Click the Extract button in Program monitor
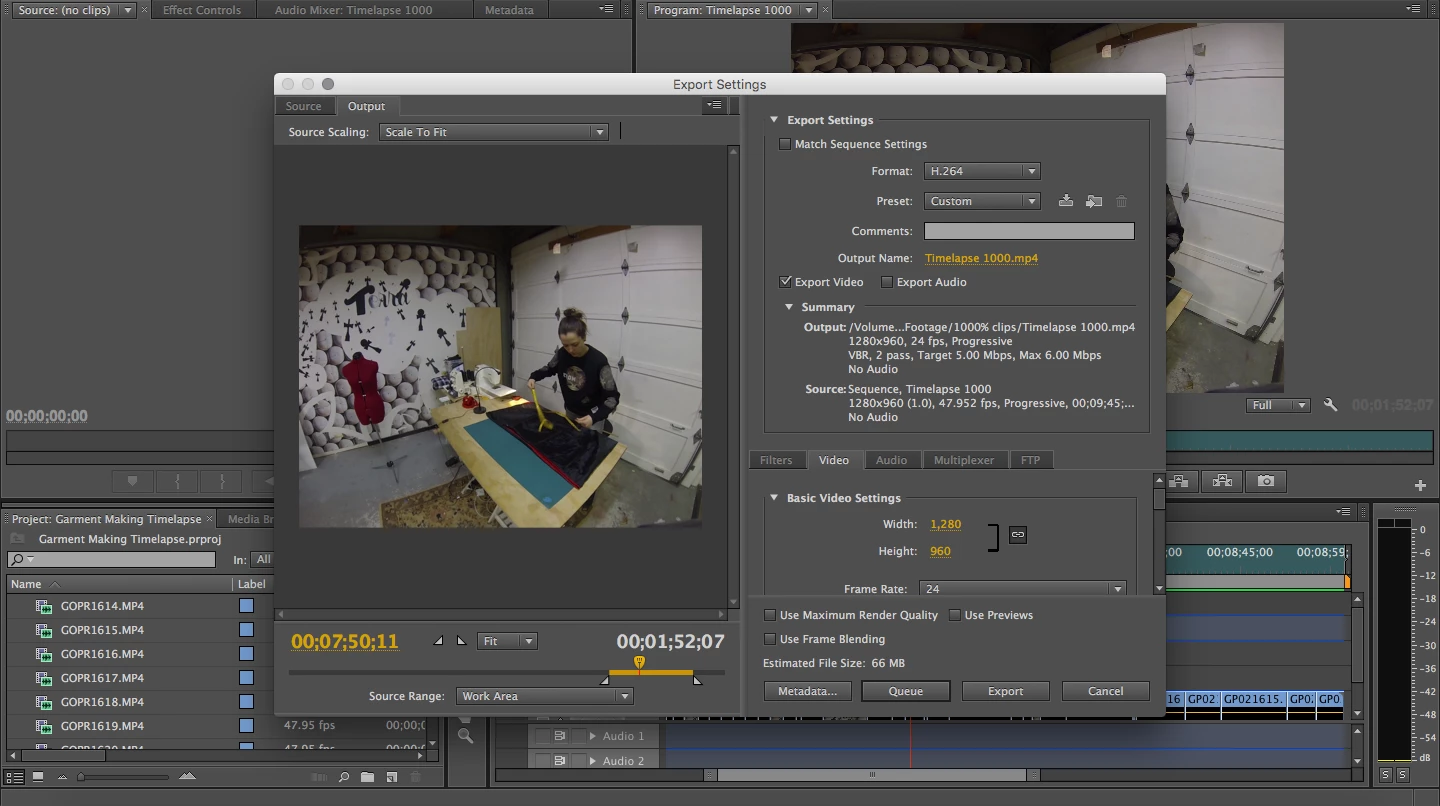The height and width of the screenshot is (806, 1440). pyautogui.click(x=1222, y=481)
